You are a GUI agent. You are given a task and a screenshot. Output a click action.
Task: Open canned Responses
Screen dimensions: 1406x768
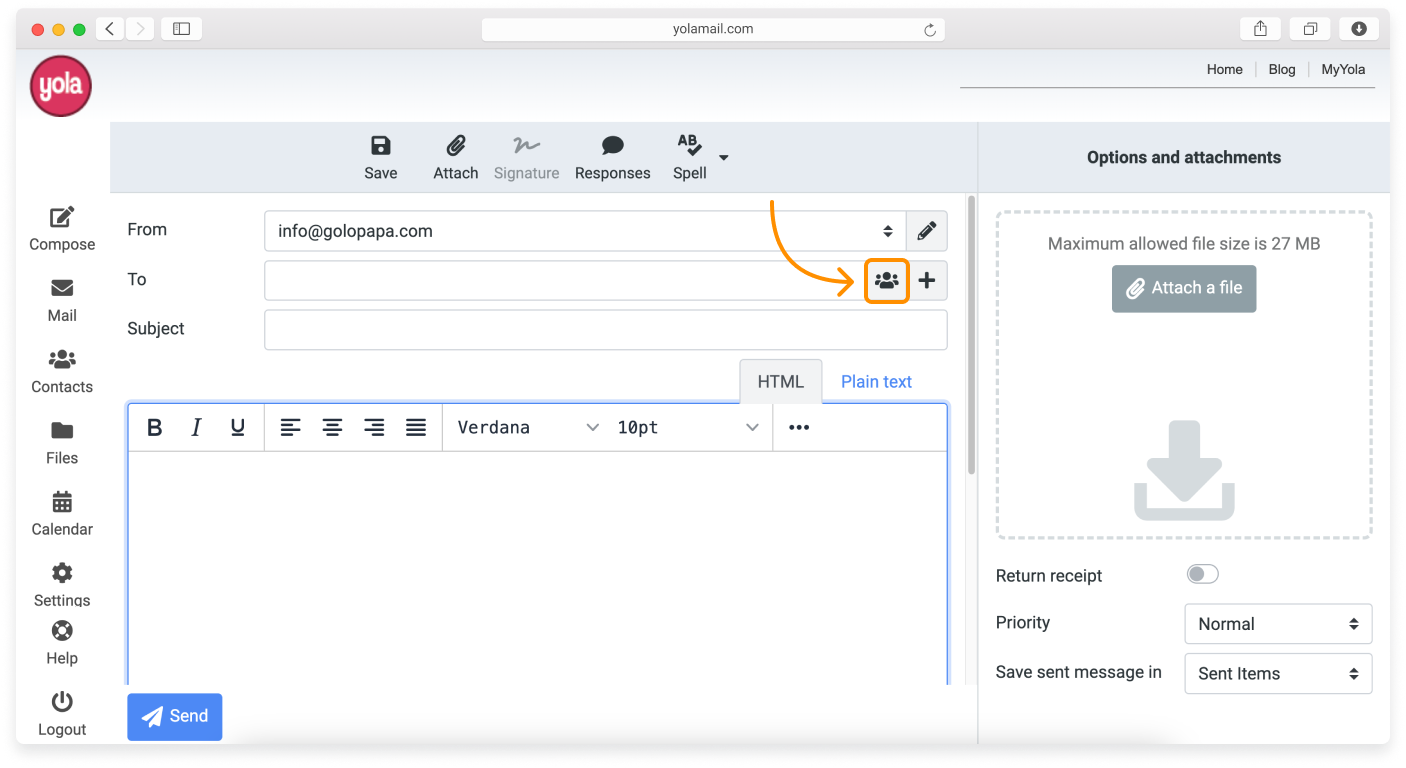coord(612,158)
